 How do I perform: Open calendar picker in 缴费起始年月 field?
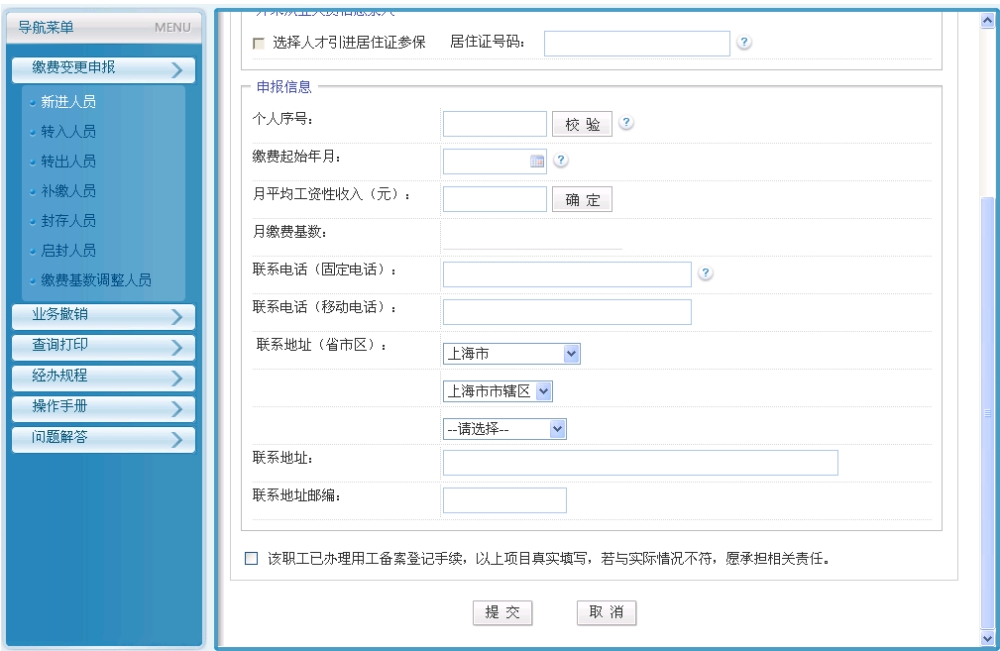(x=537, y=161)
